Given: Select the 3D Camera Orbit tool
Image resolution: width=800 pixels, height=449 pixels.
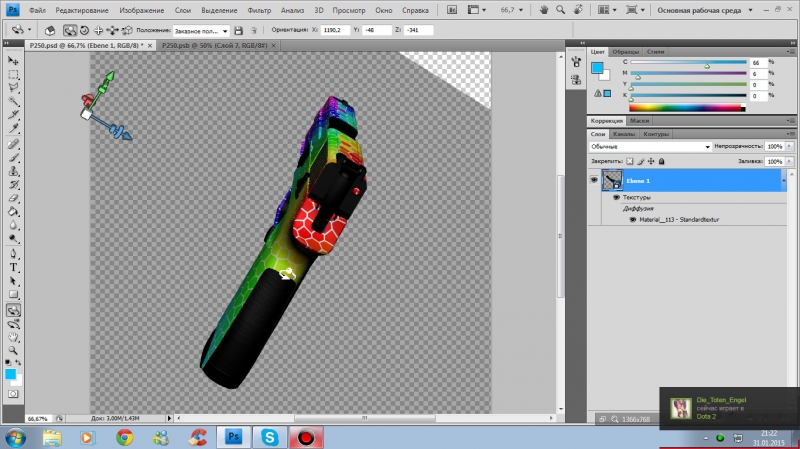Looking at the screenshot, I should [x=13, y=324].
